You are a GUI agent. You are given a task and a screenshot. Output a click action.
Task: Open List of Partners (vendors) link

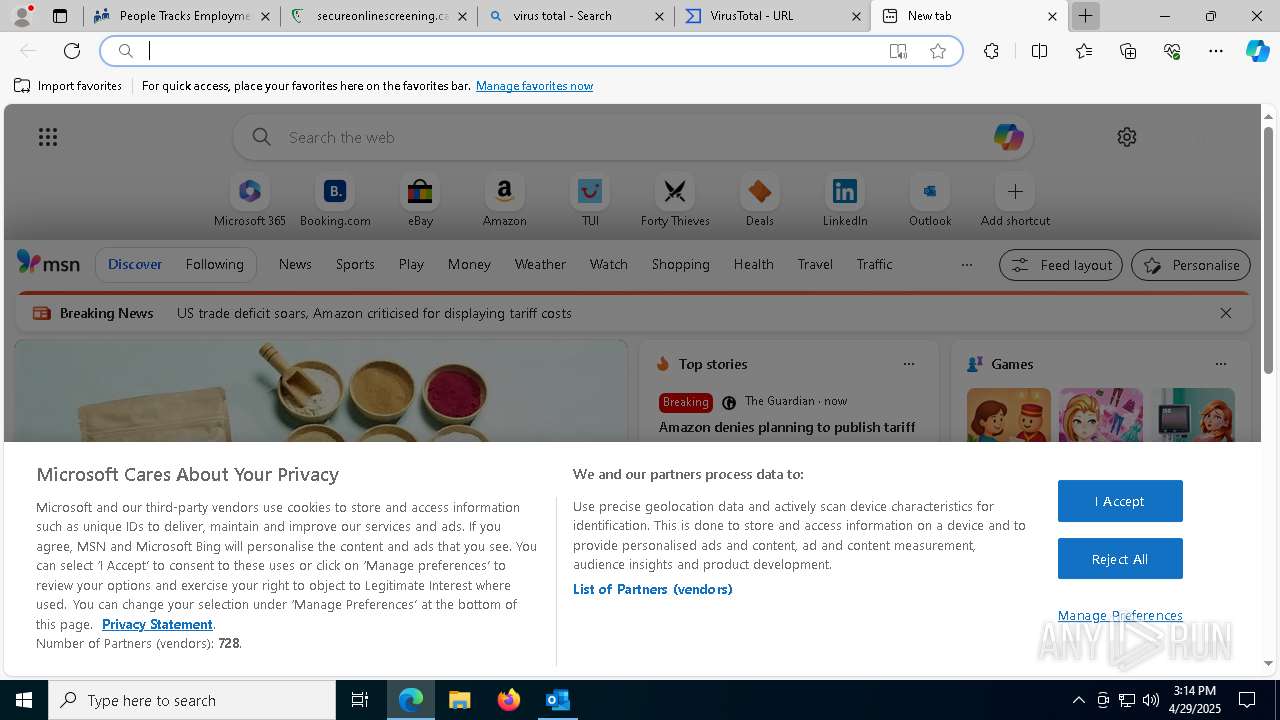pos(652,589)
